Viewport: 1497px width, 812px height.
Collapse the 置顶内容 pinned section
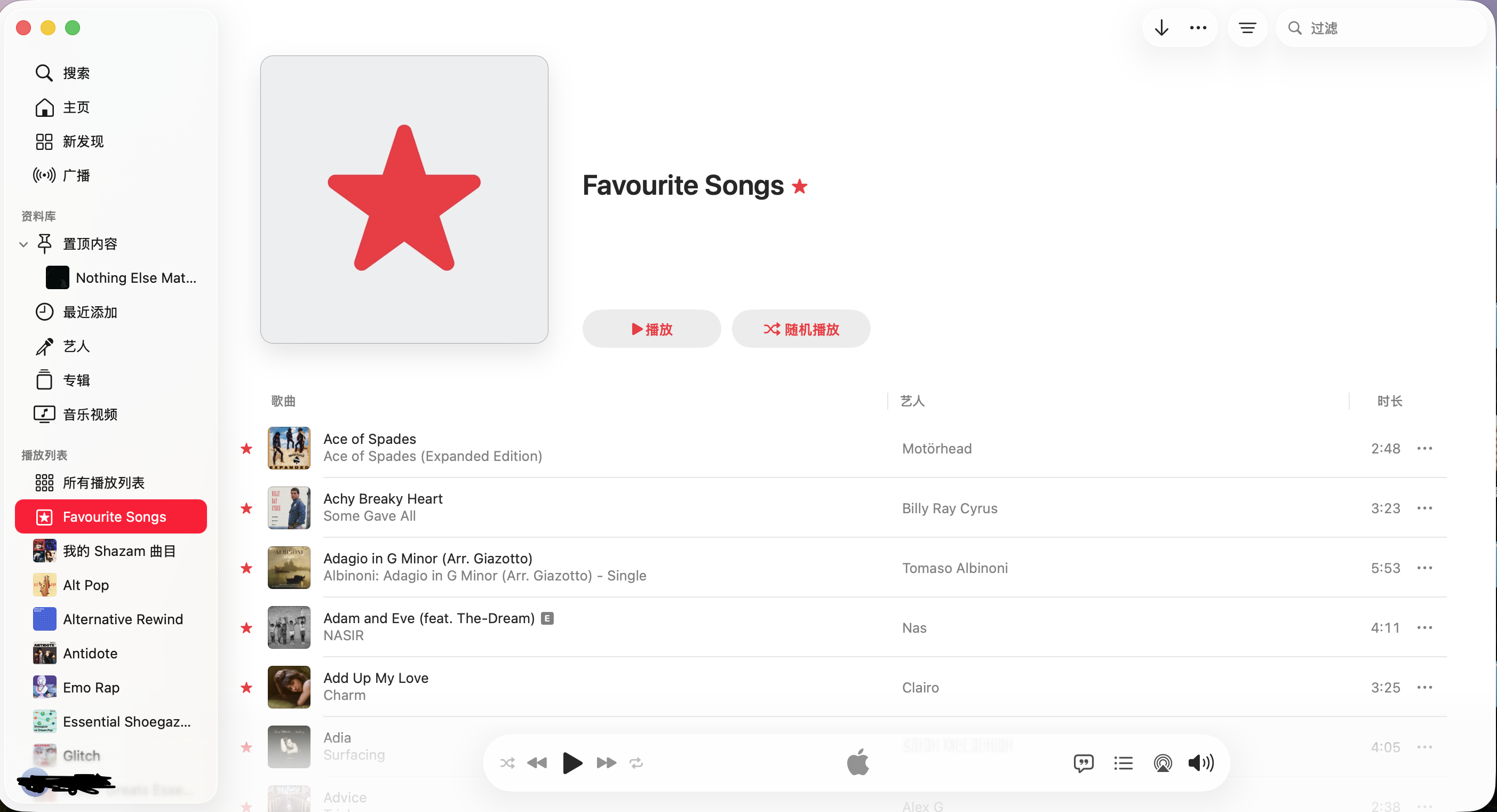(23, 244)
